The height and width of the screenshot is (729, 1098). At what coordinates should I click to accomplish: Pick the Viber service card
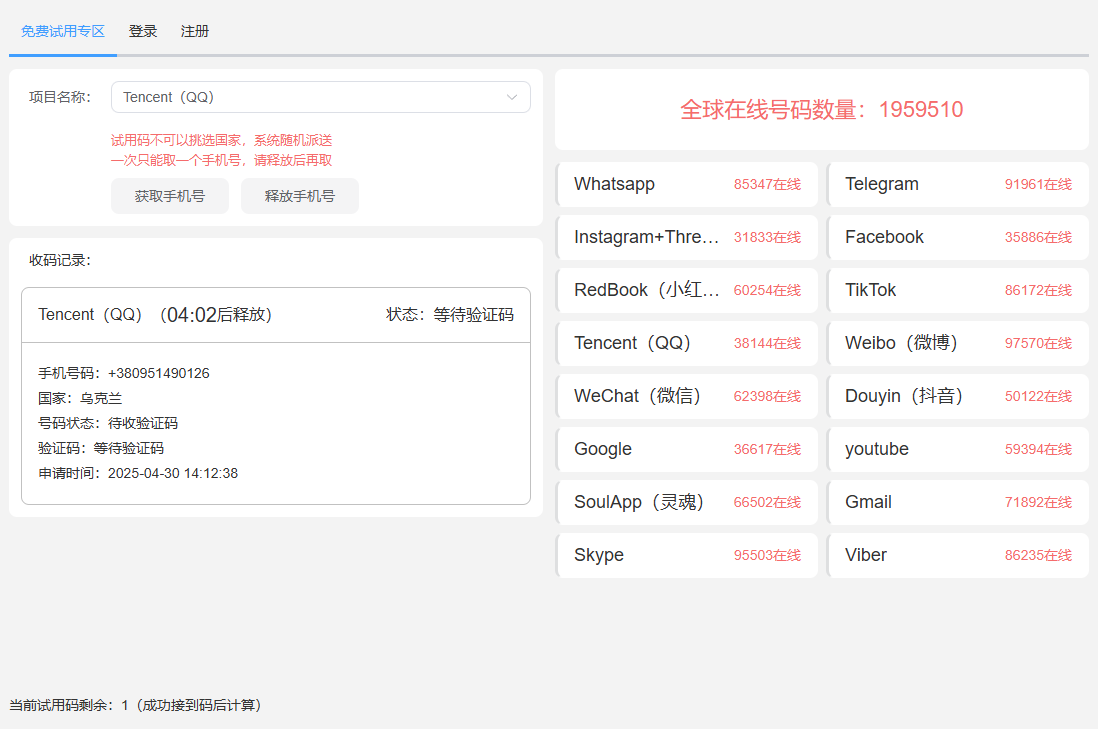[x=958, y=555]
